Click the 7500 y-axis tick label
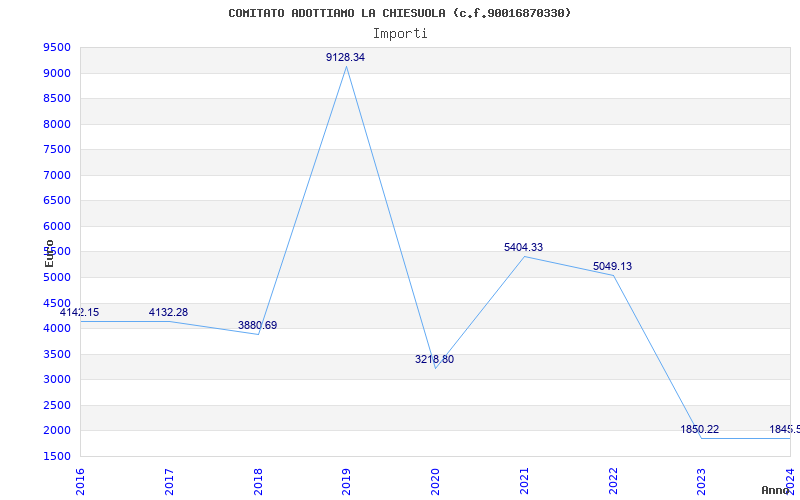The width and height of the screenshot is (800, 500). (57, 150)
